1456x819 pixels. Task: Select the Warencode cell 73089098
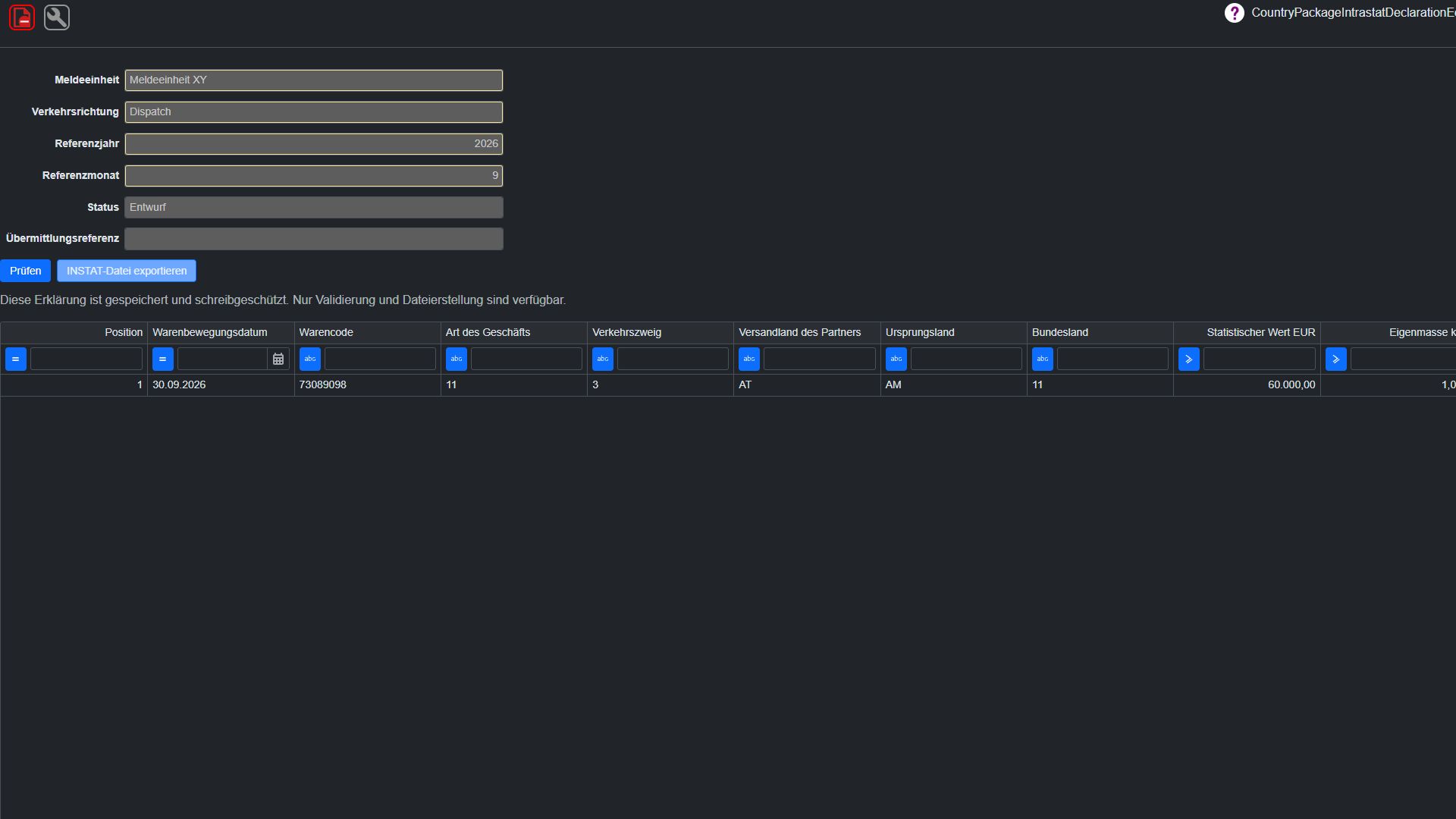click(x=368, y=385)
